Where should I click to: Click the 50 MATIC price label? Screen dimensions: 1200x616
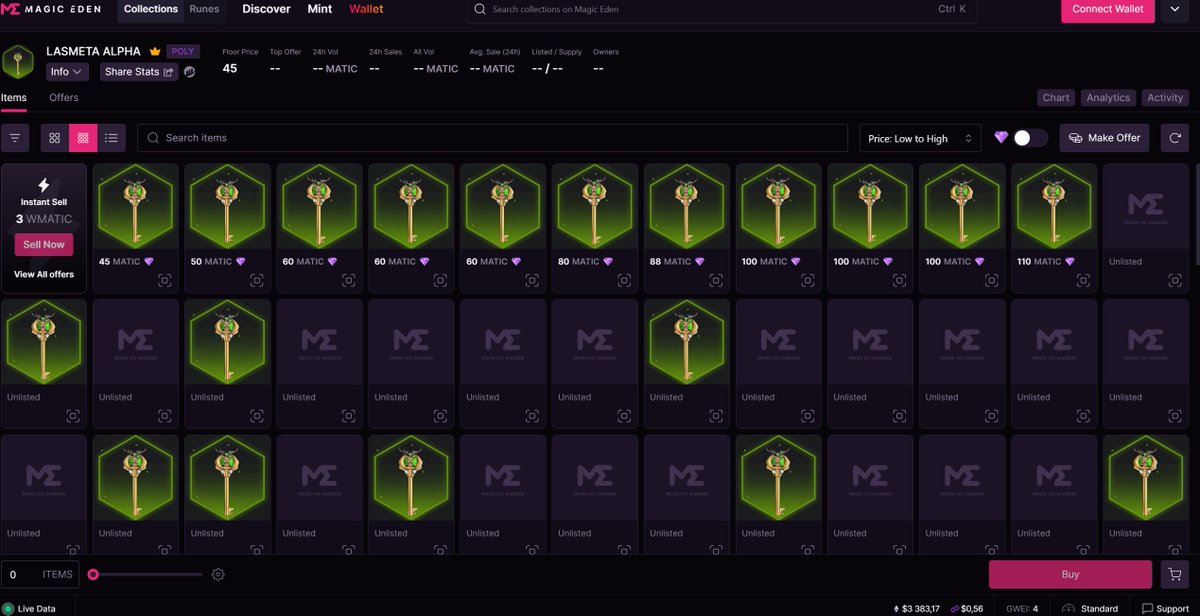(211, 261)
